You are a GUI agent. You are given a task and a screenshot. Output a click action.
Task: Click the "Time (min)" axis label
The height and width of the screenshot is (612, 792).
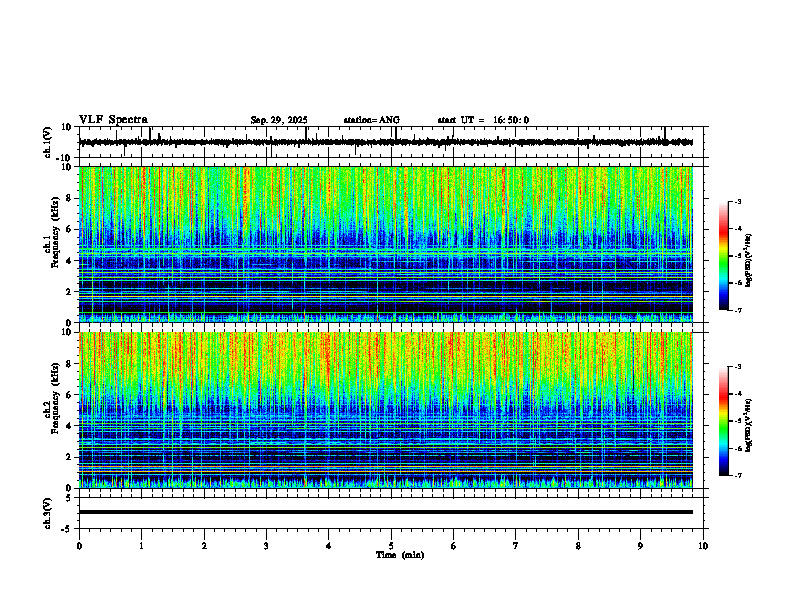click(x=400, y=555)
